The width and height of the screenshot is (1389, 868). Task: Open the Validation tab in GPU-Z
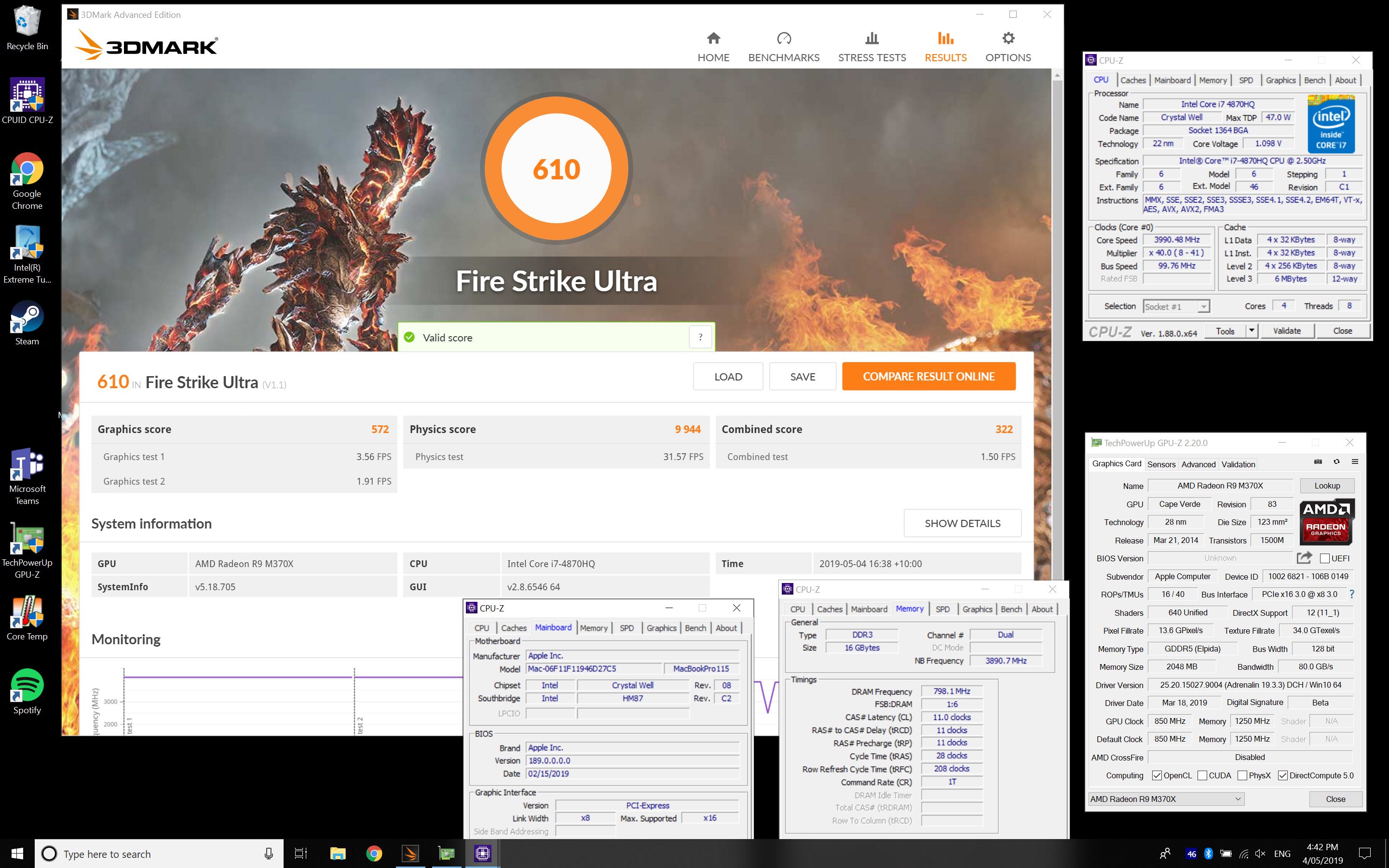pyautogui.click(x=1238, y=464)
